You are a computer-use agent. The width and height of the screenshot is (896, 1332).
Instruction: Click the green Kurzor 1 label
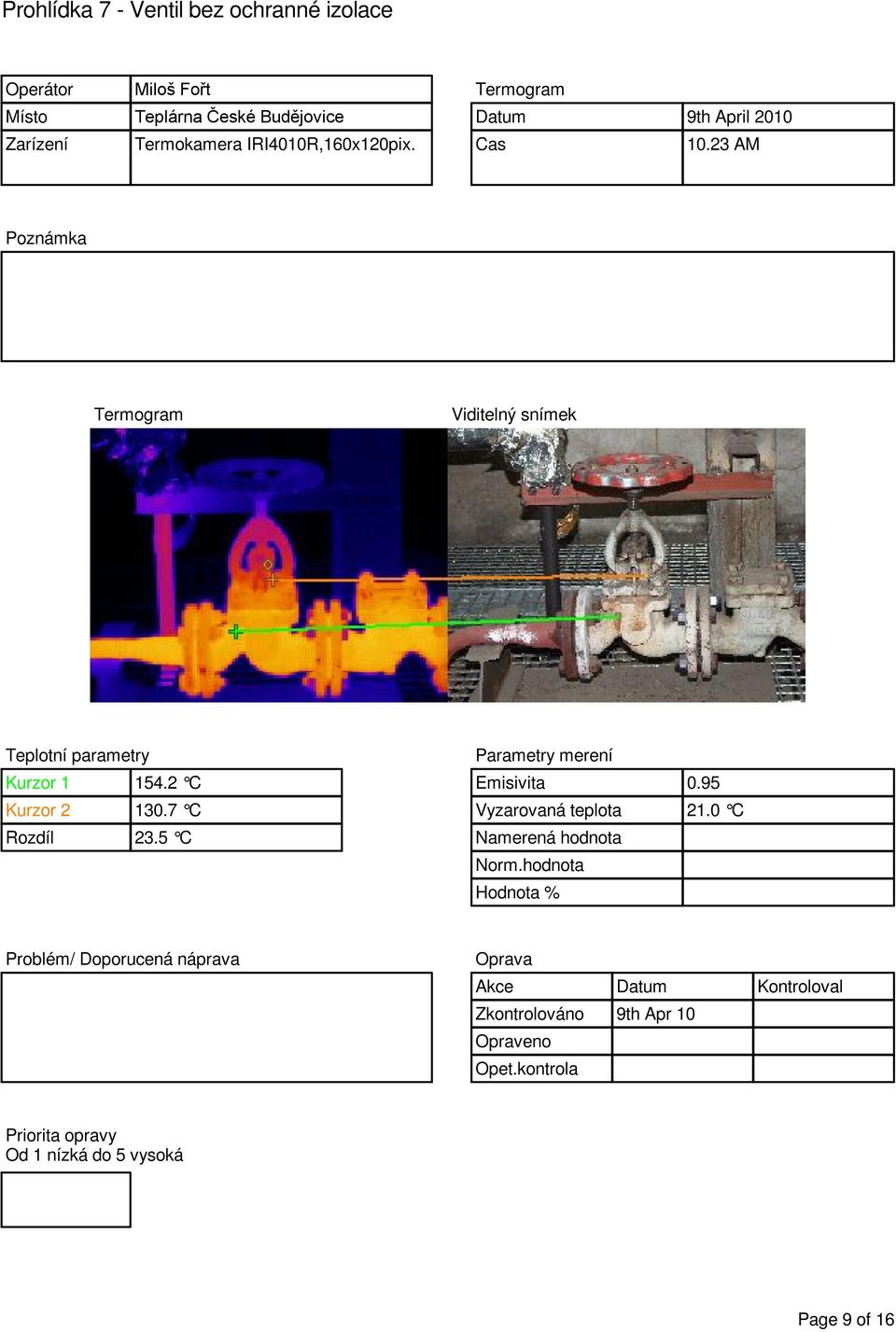coord(37,783)
